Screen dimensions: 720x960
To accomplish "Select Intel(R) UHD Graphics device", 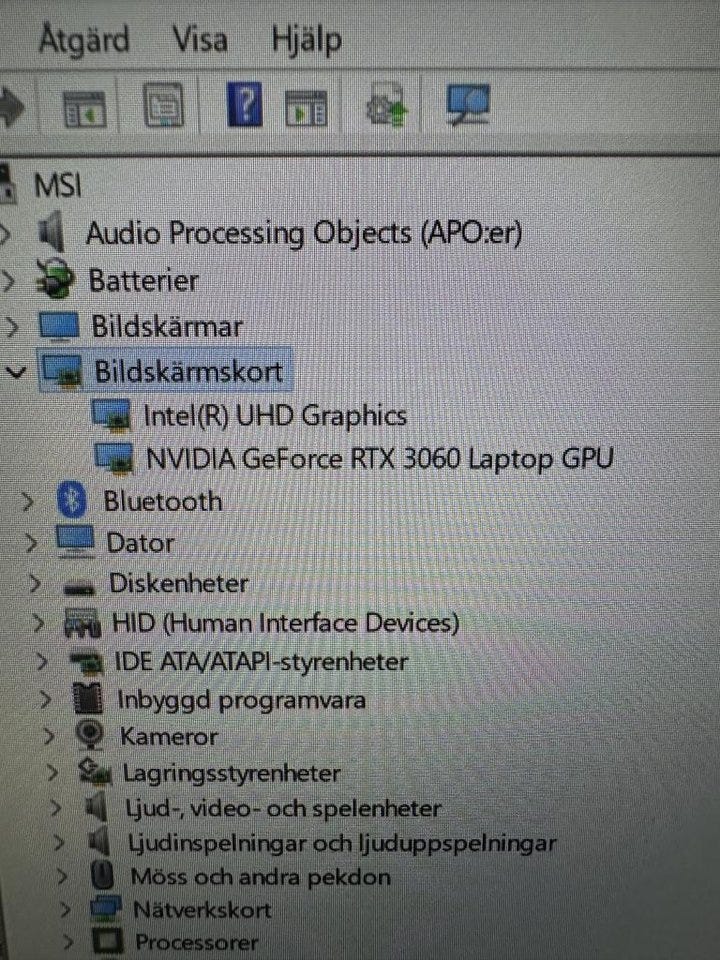I will [275, 416].
